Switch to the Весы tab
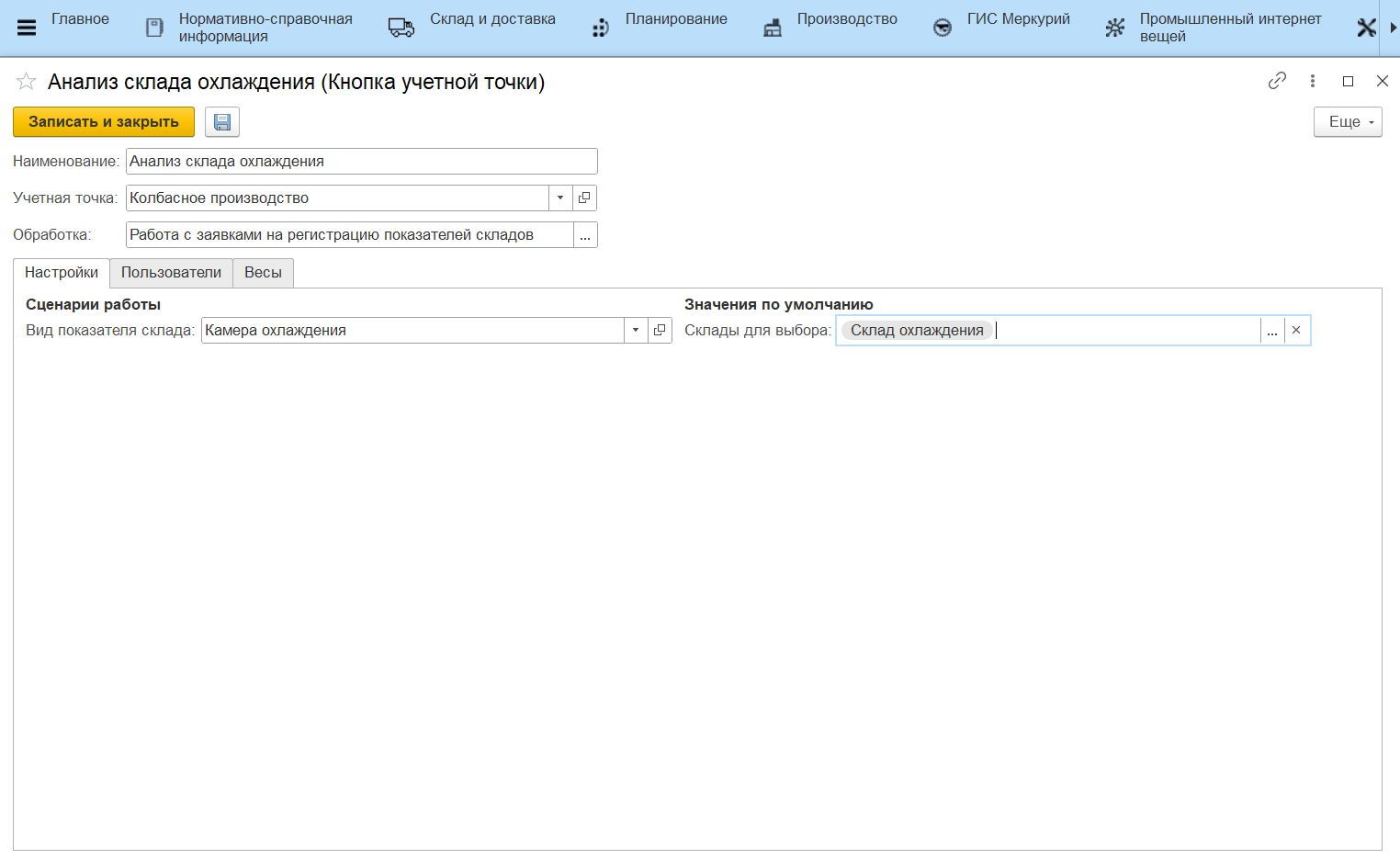This screenshot has height=859, width=1400. click(263, 273)
